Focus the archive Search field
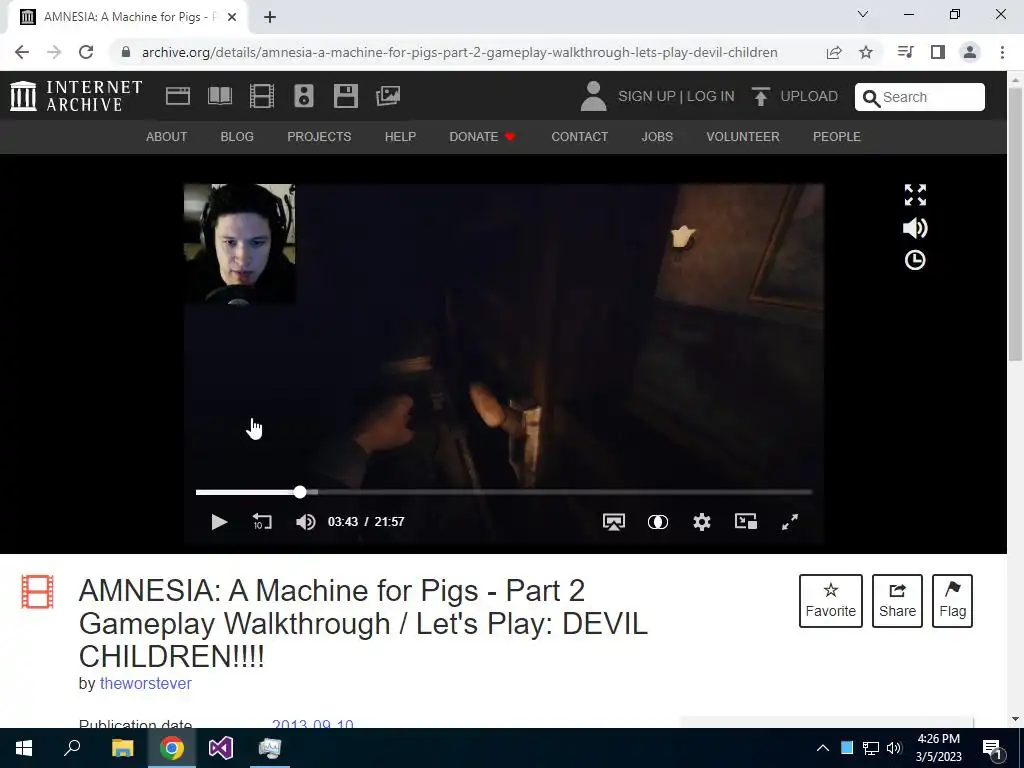 tap(920, 97)
